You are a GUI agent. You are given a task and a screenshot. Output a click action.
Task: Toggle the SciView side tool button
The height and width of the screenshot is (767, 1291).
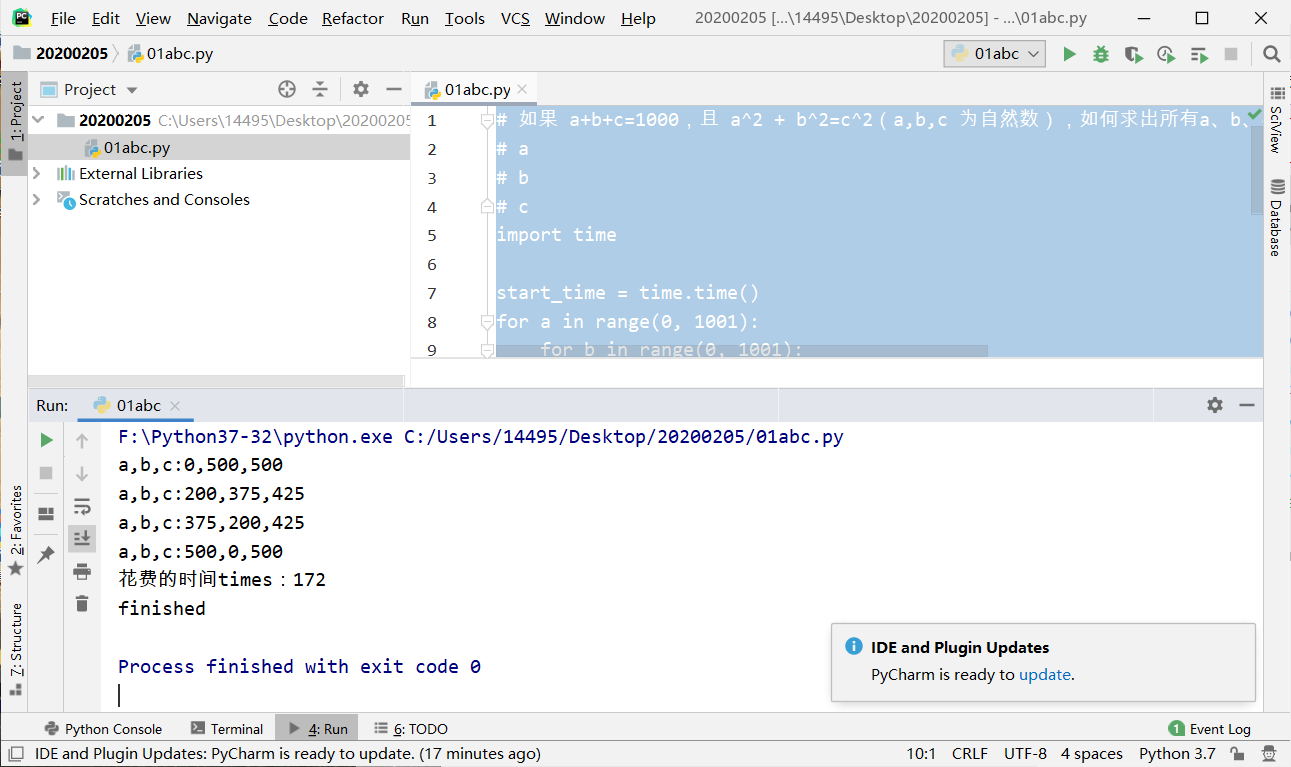1277,119
